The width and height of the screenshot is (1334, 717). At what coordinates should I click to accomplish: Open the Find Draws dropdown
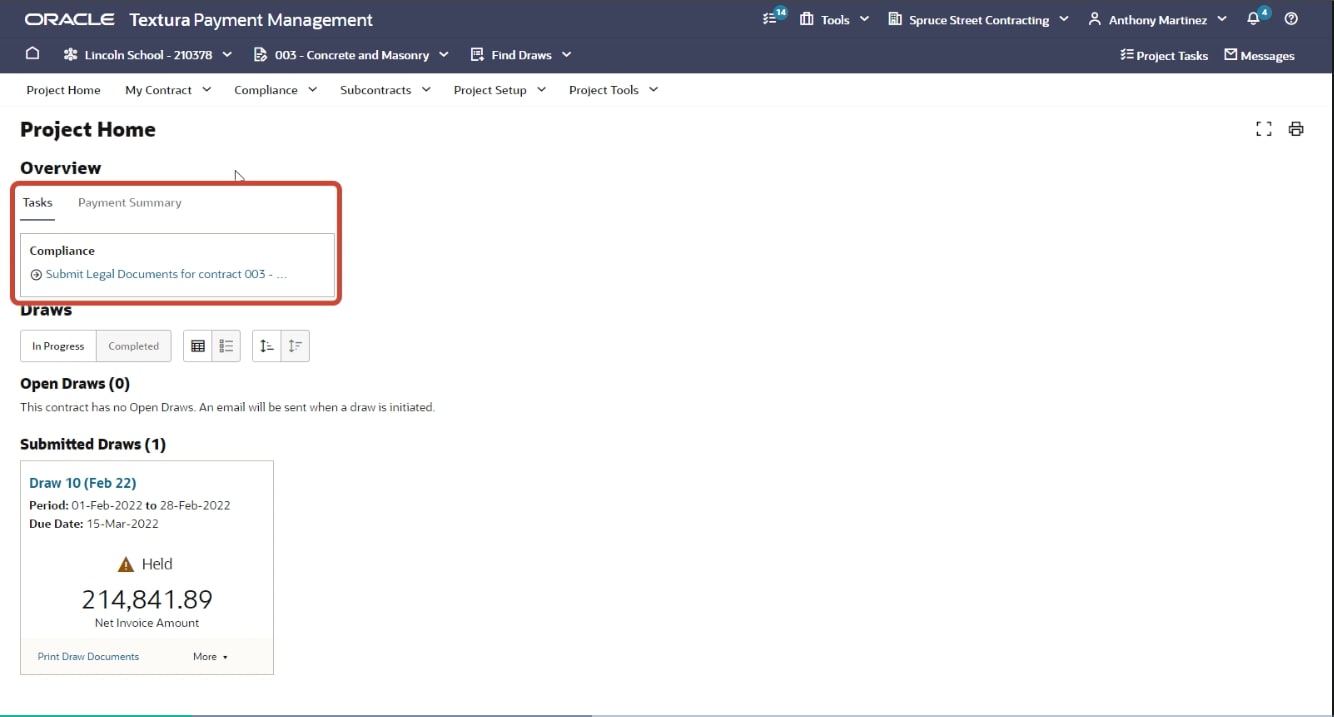520,55
